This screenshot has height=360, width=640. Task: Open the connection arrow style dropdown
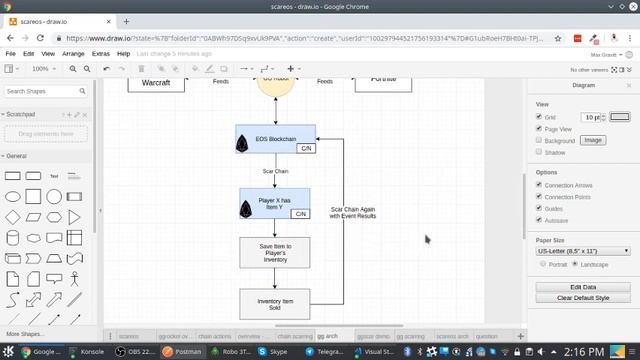pyautogui.click(x=247, y=69)
